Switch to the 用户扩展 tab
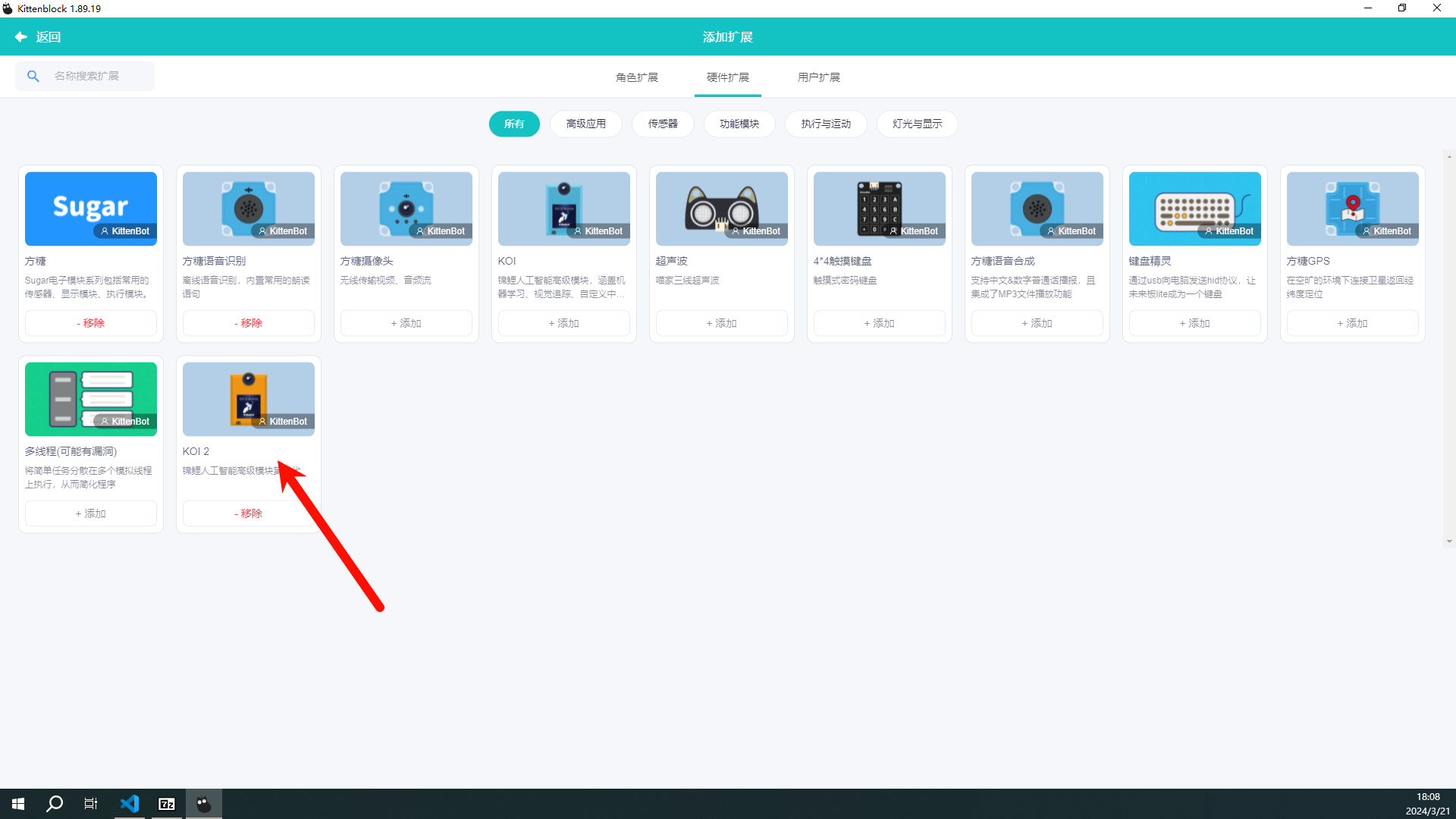This screenshot has height=819, width=1456. [819, 77]
